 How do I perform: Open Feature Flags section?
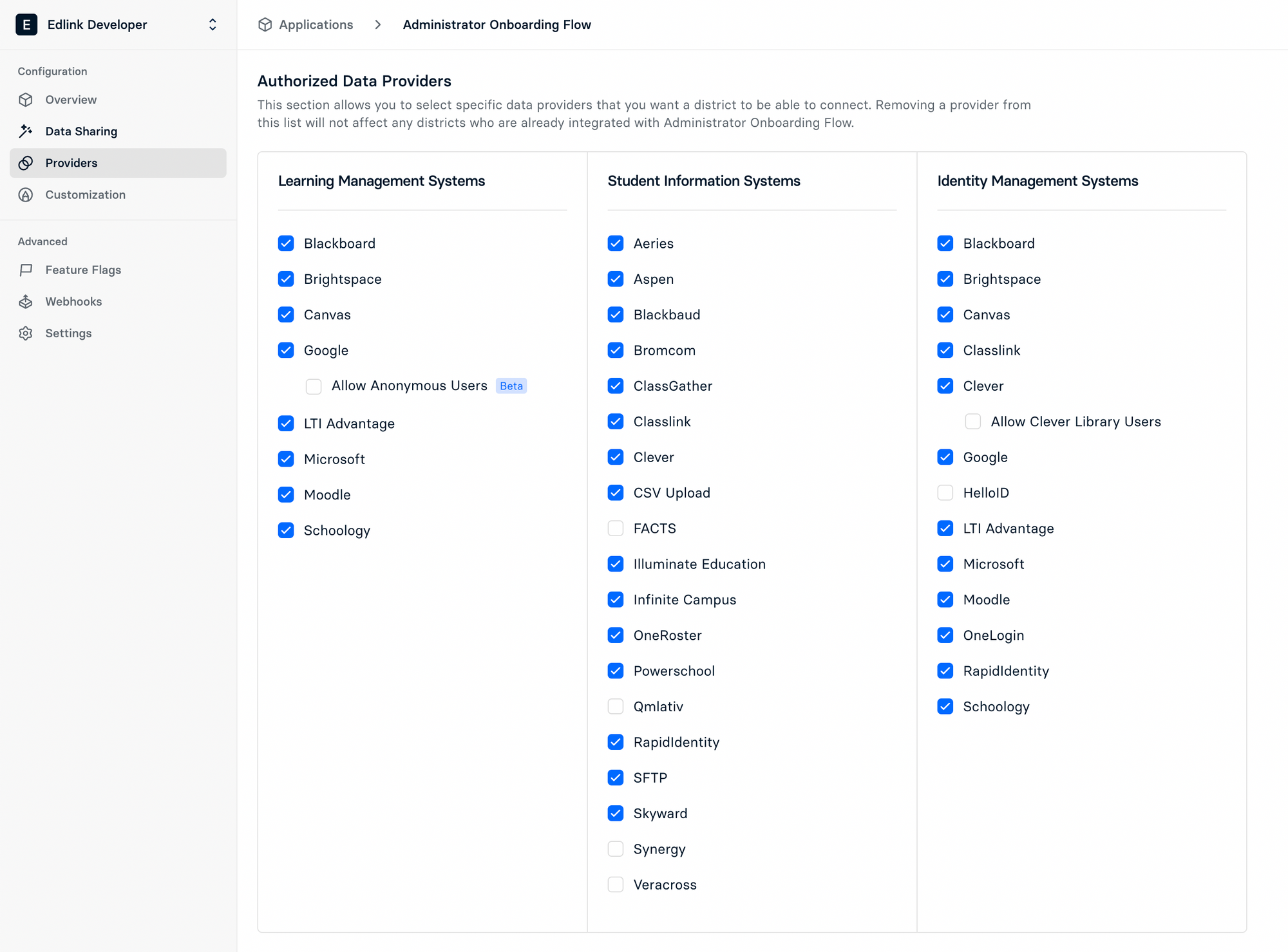coord(118,270)
